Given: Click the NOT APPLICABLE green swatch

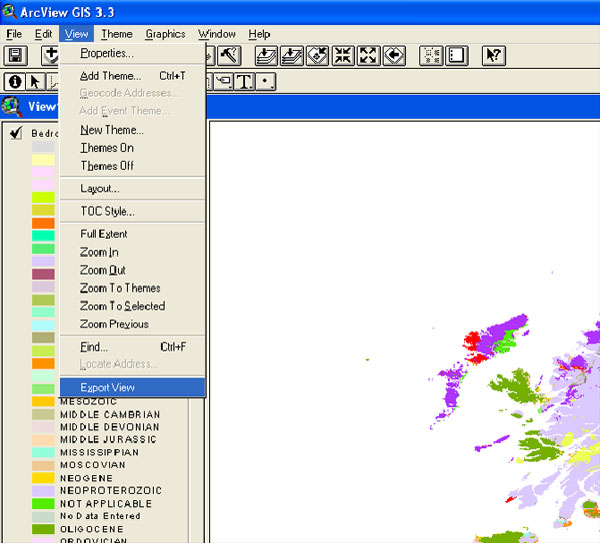Looking at the screenshot, I should tap(43, 504).
